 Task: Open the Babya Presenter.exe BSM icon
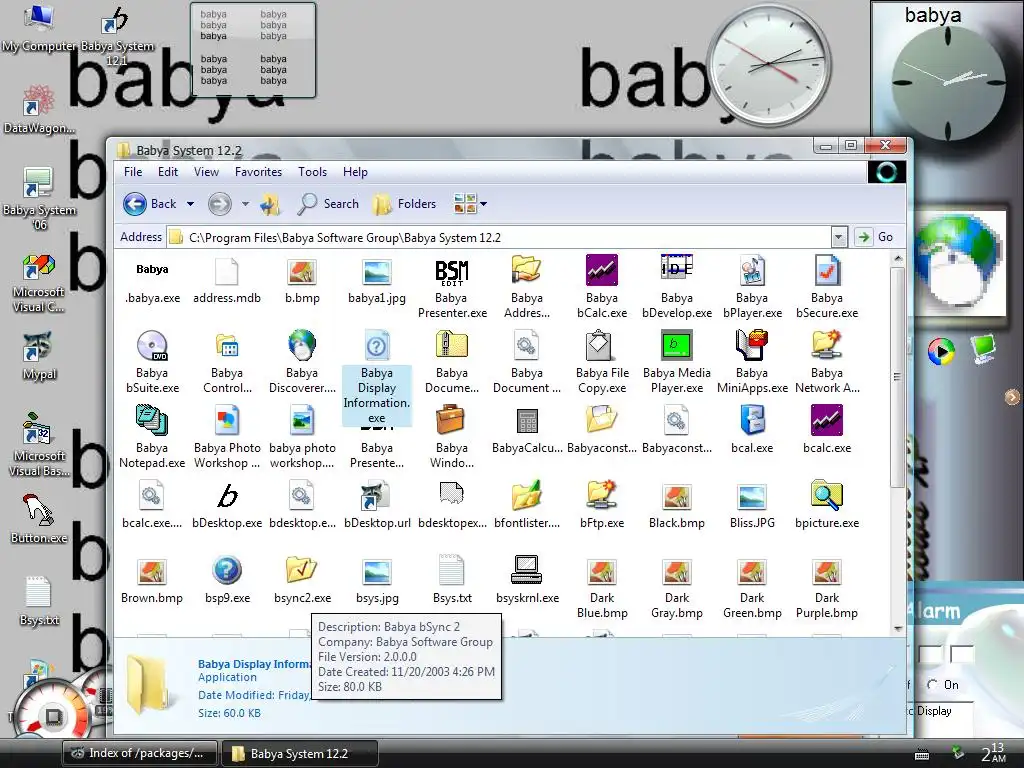(x=452, y=272)
